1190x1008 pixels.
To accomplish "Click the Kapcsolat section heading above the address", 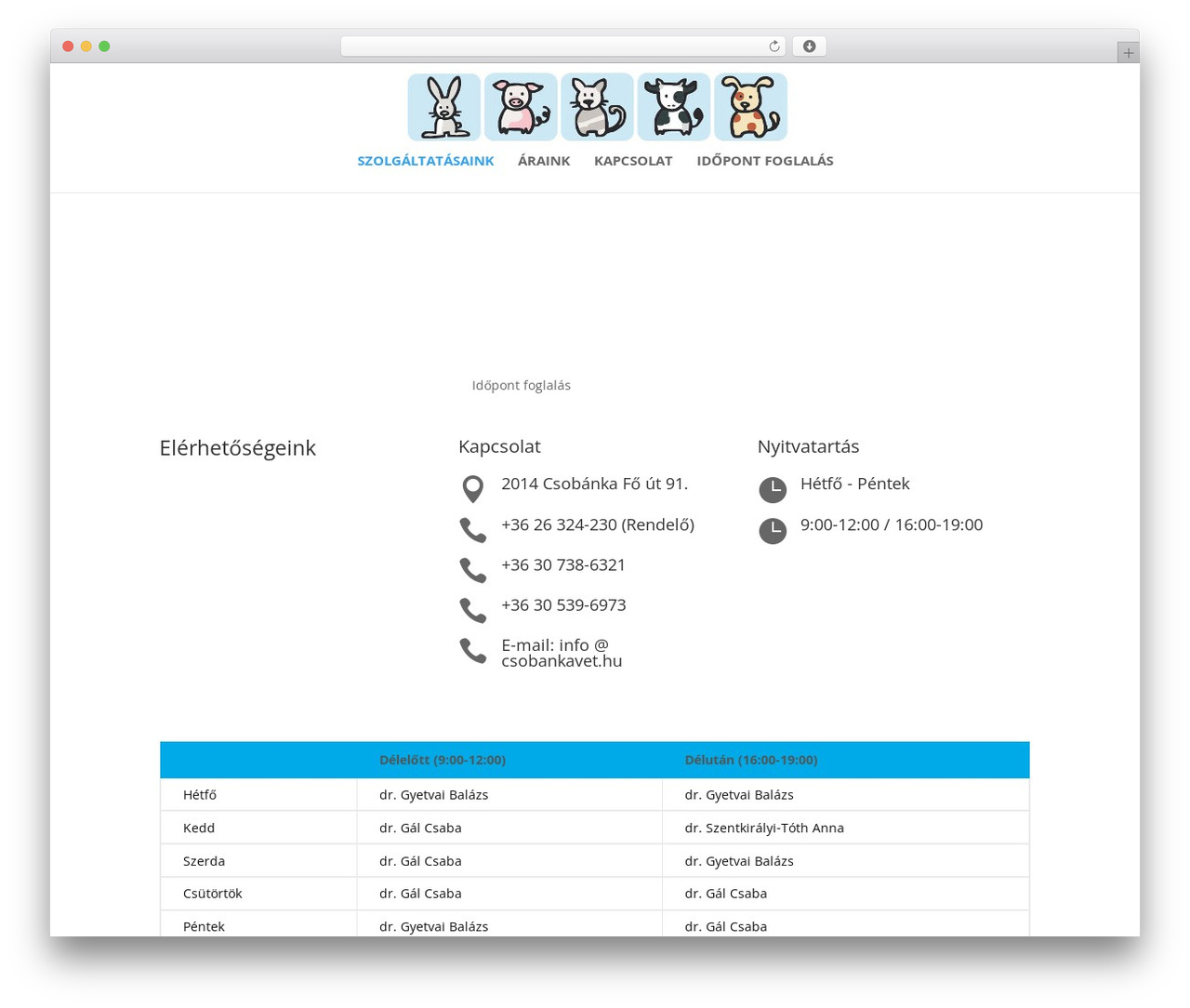I will 499,447.
